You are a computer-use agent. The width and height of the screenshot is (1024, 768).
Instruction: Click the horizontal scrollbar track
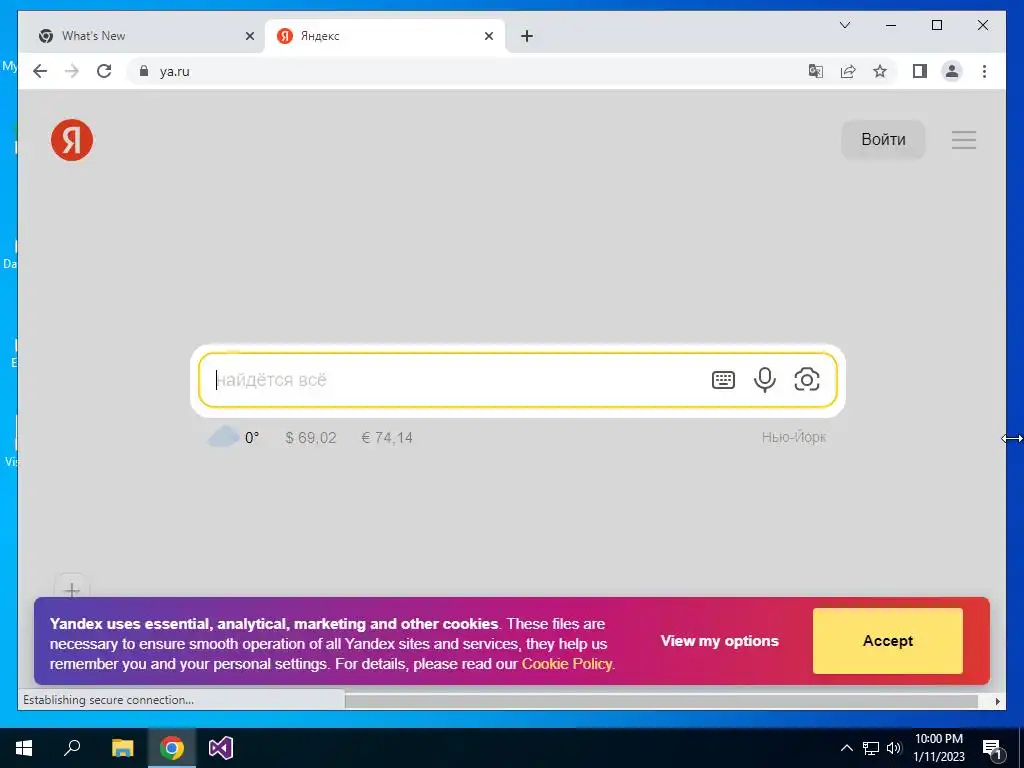pos(661,701)
